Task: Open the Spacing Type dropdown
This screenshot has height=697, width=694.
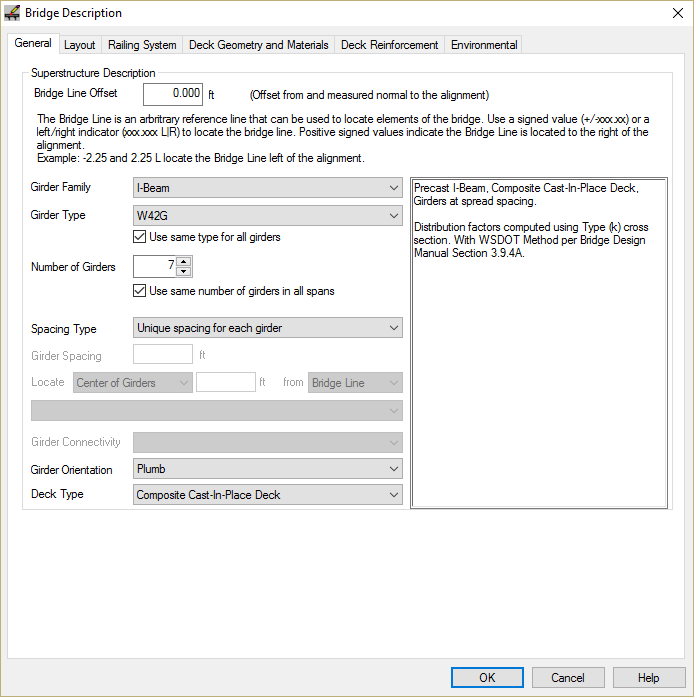Action: 267,328
